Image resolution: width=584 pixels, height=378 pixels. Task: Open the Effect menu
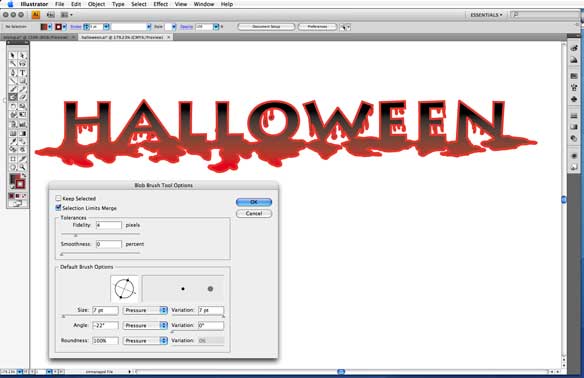tap(161, 4)
